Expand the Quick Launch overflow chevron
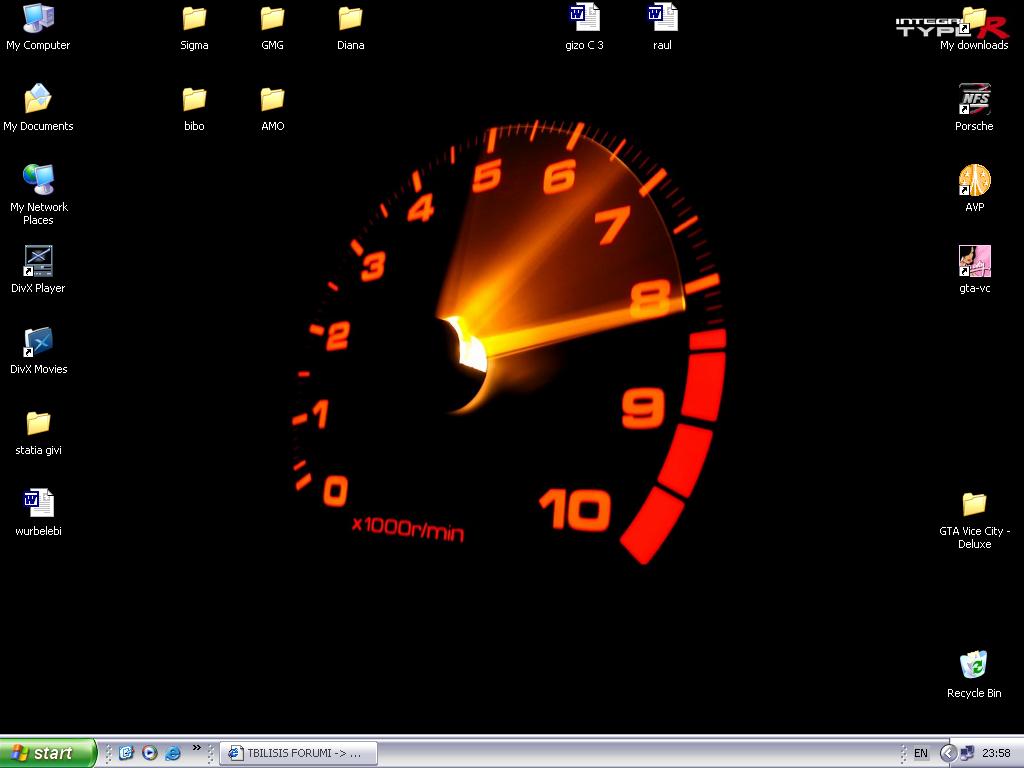1024x768 pixels. click(197, 747)
